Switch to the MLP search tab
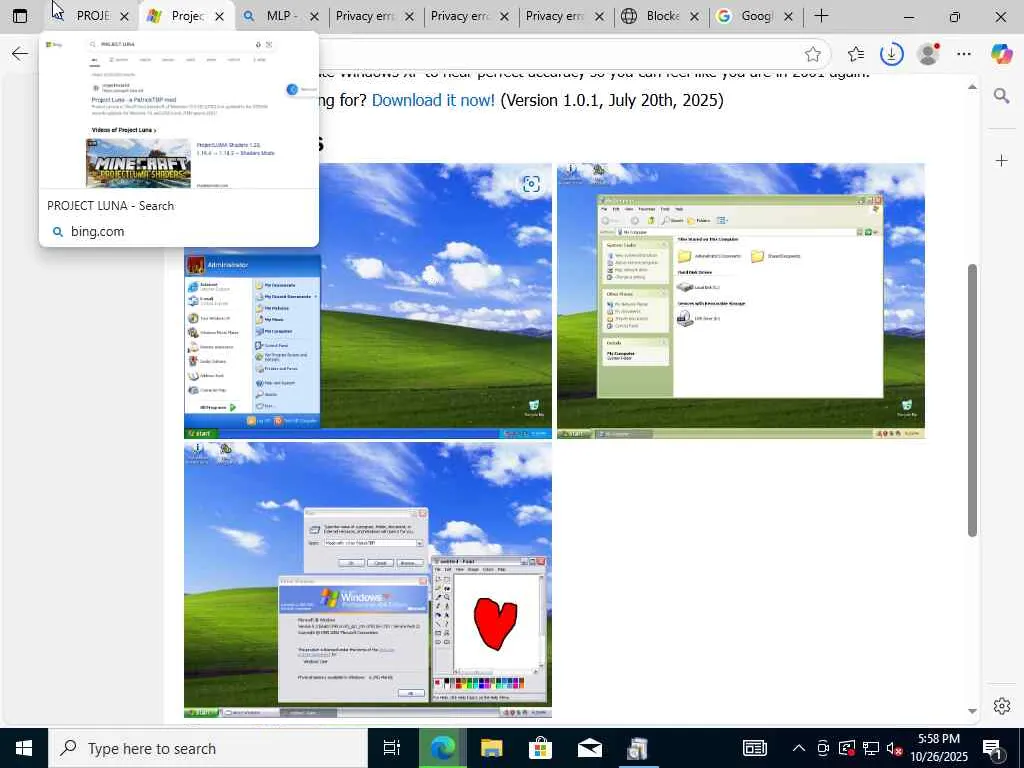 click(281, 16)
